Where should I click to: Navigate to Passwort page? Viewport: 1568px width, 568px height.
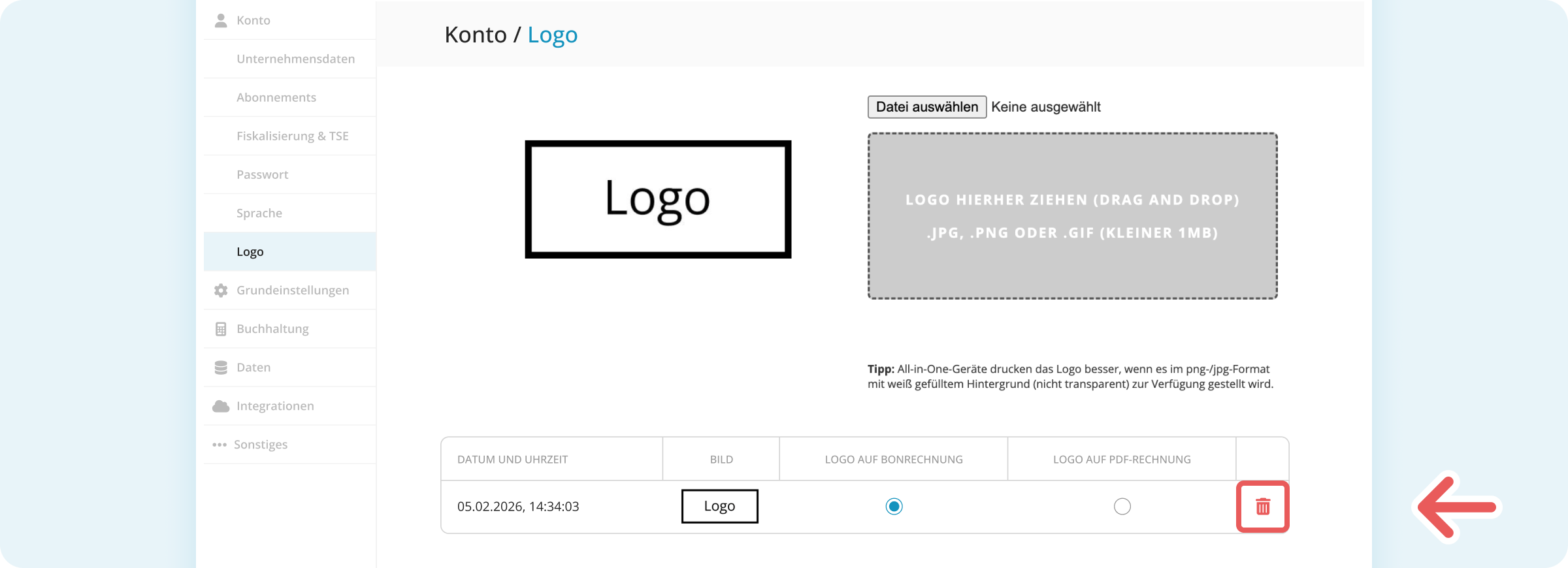[262, 174]
